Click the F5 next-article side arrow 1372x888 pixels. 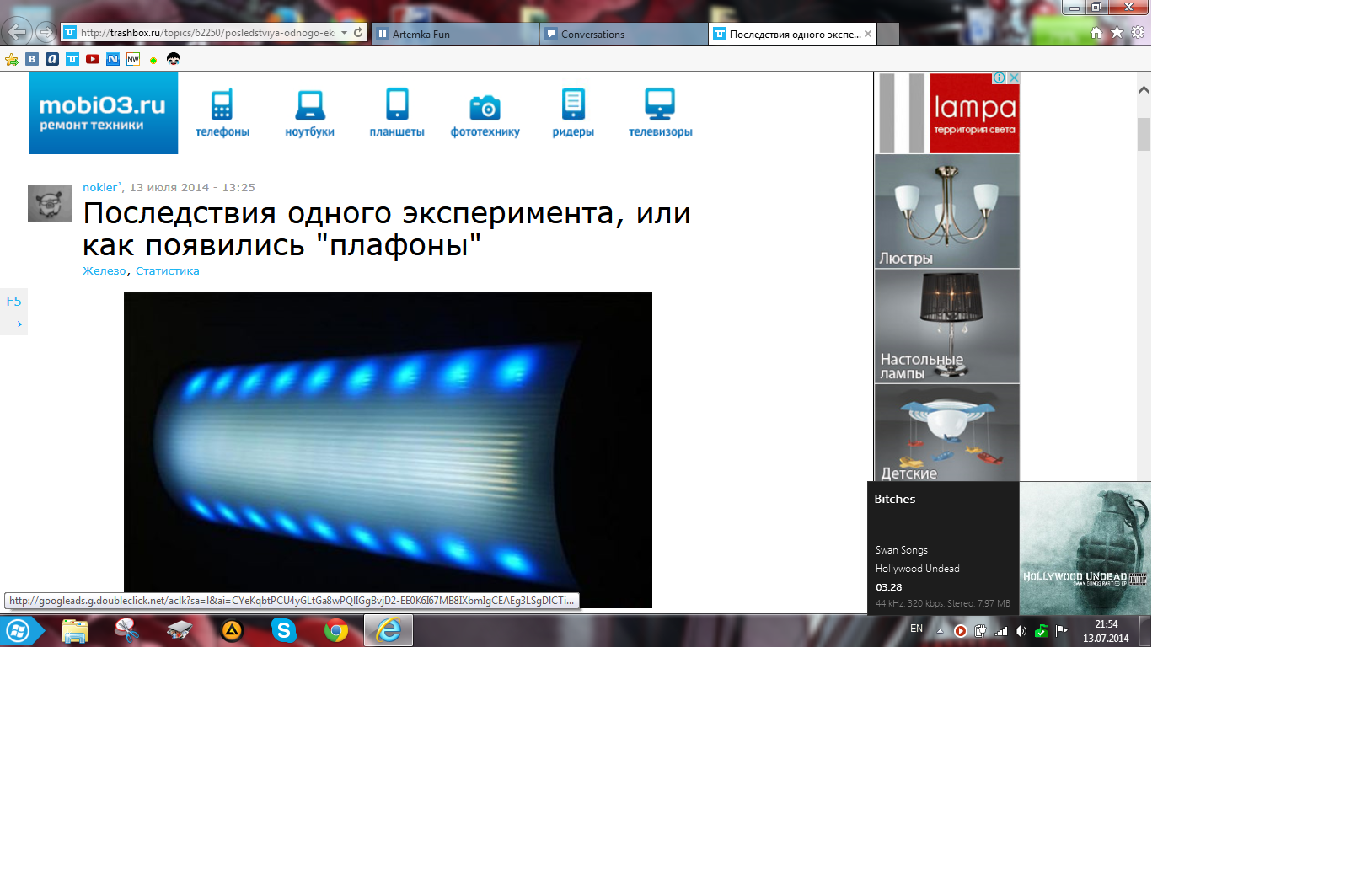(13, 312)
